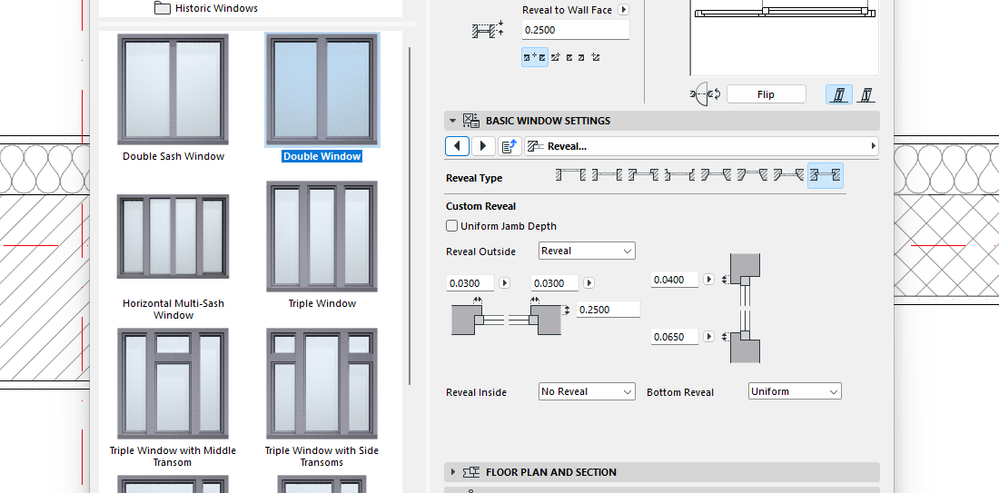Click the highlighted opening plane icon beside Flip
The image size is (999, 493).
pyautogui.click(x=840, y=95)
